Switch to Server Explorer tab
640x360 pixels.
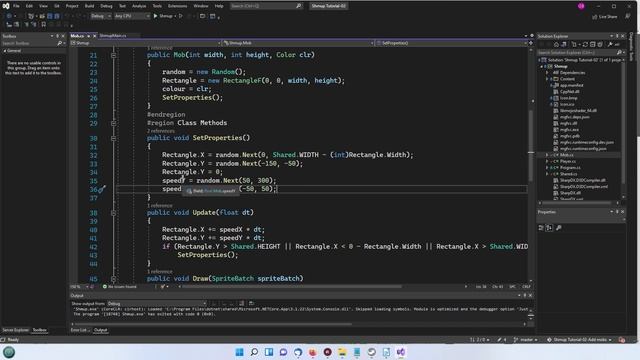click(x=16, y=330)
